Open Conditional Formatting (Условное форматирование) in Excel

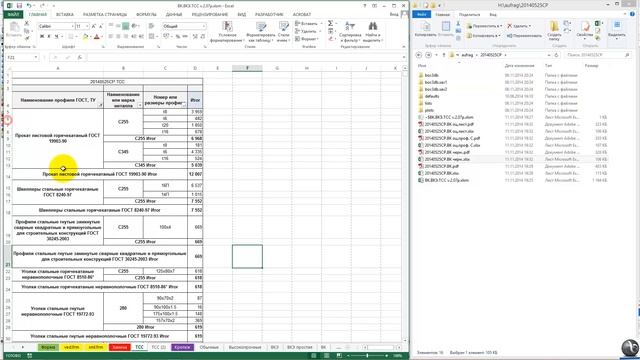tap(227, 31)
